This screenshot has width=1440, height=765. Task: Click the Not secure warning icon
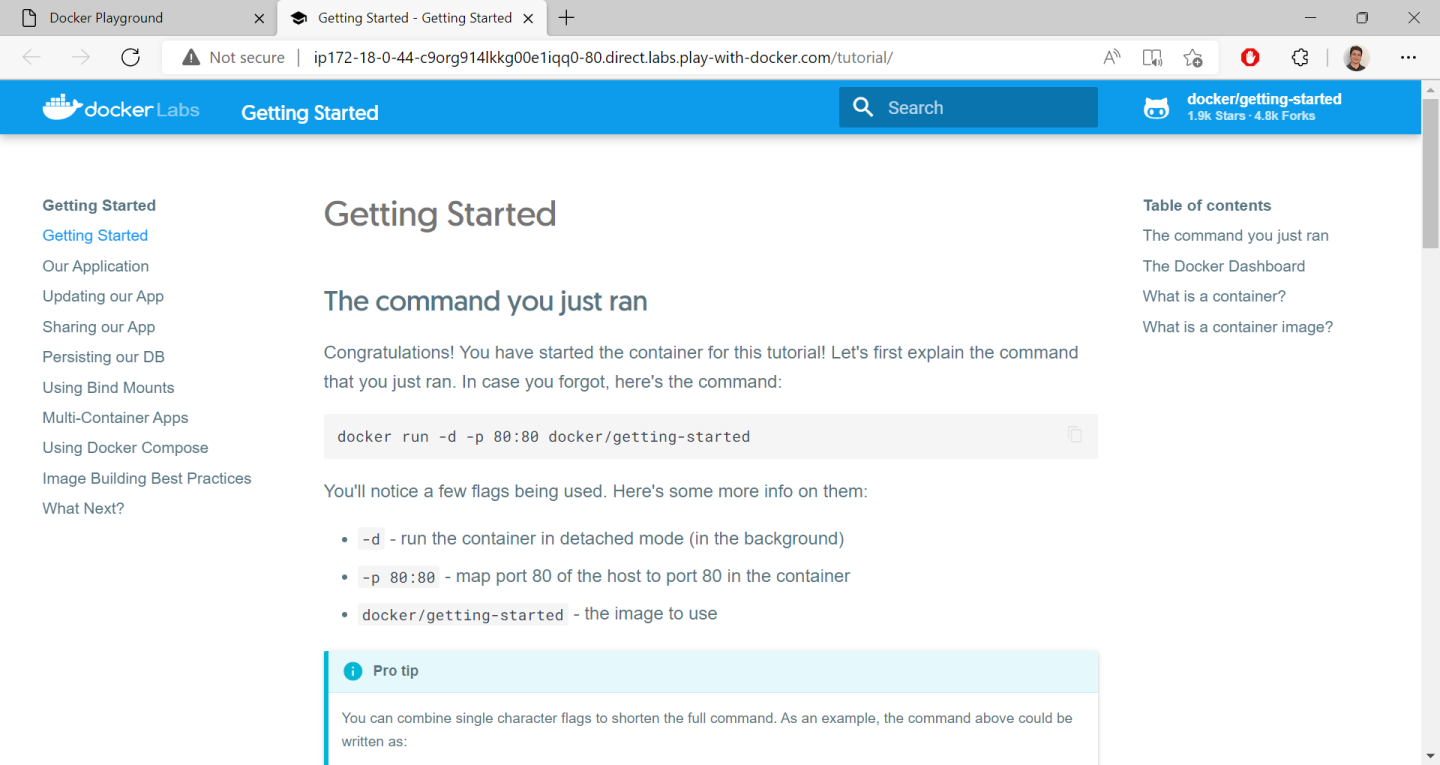pos(191,58)
